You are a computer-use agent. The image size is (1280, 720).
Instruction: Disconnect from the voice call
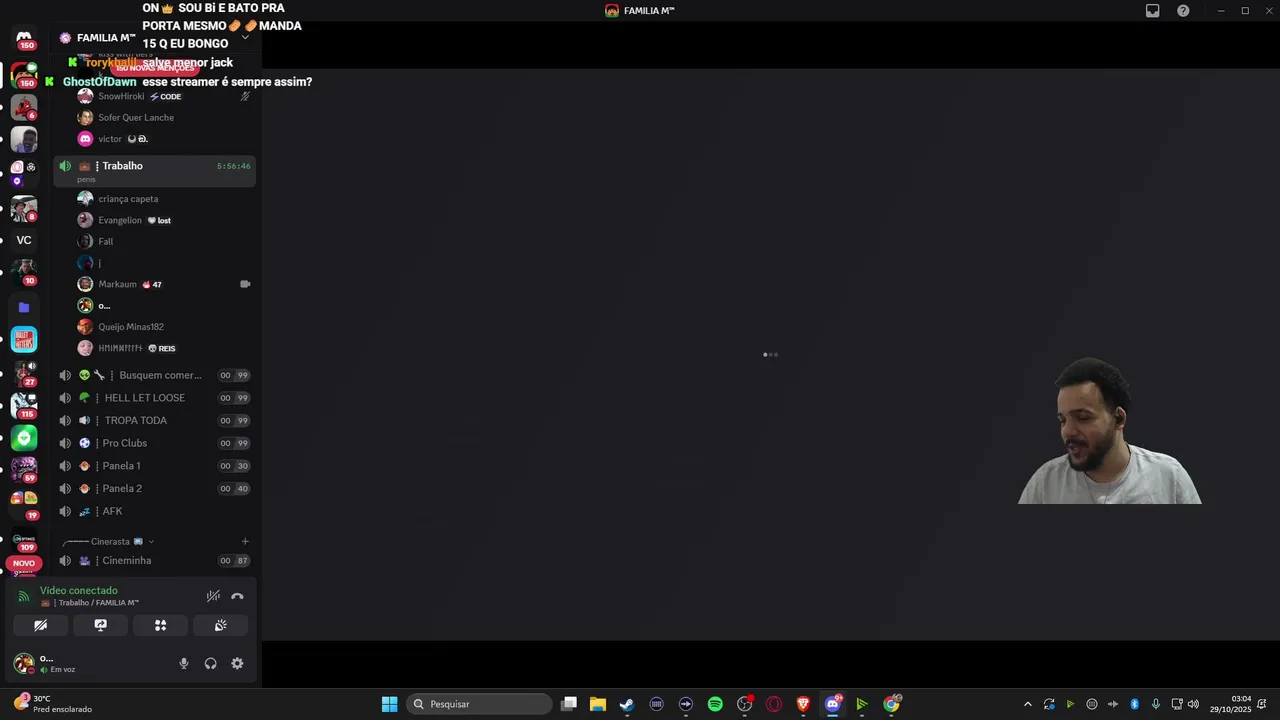click(x=237, y=596)
